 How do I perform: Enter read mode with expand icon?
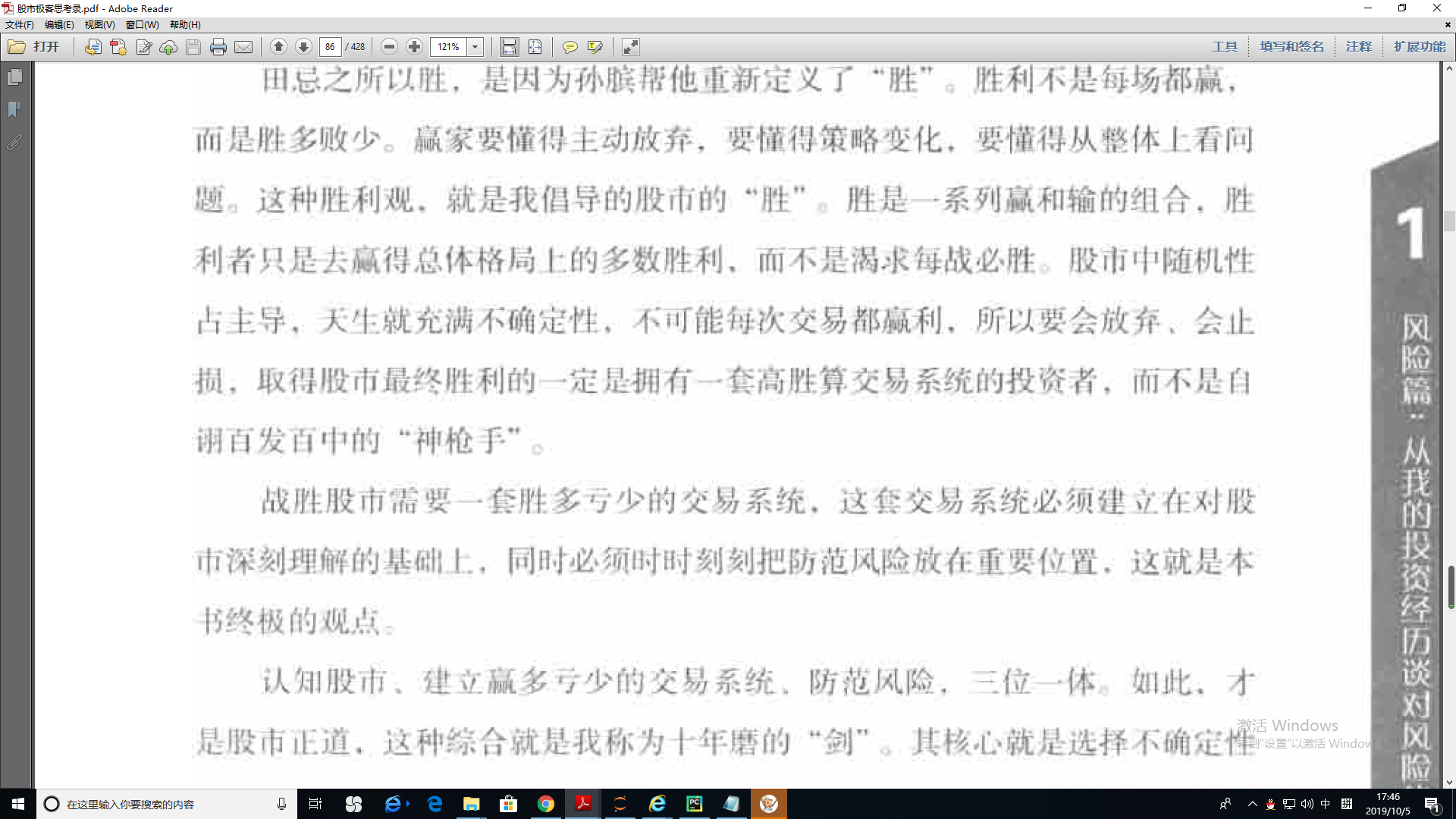click(x=630, y=47)
